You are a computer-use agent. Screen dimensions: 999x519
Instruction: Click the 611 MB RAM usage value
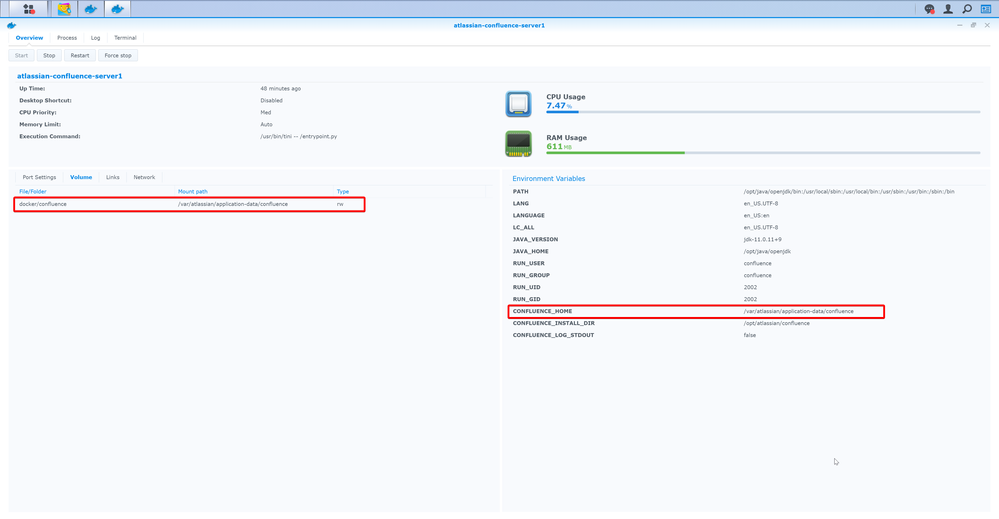559,146
